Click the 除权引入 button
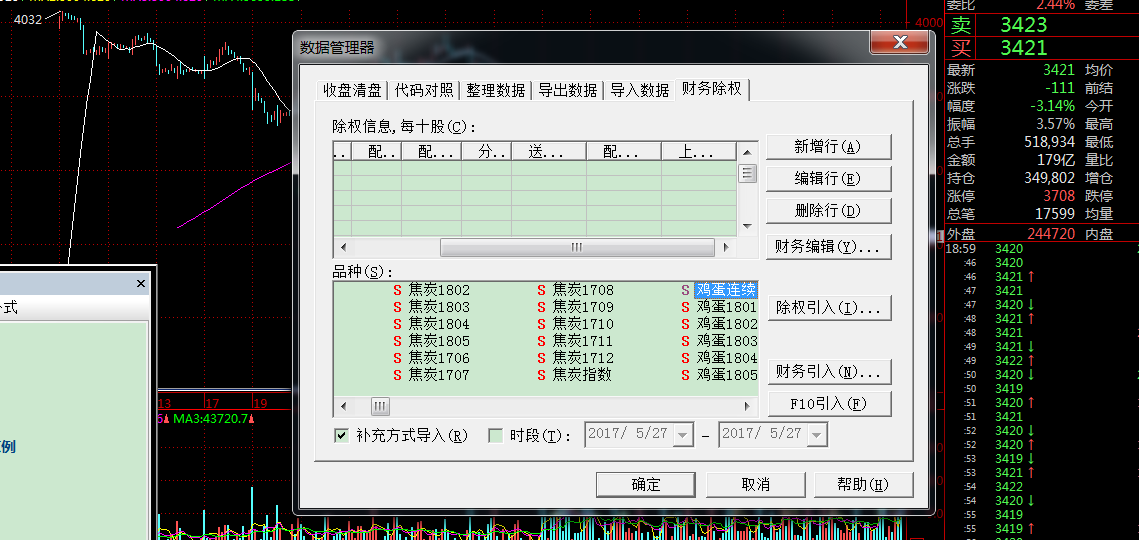The width and height of the screenshot is (1139, 540). (827, 308)
